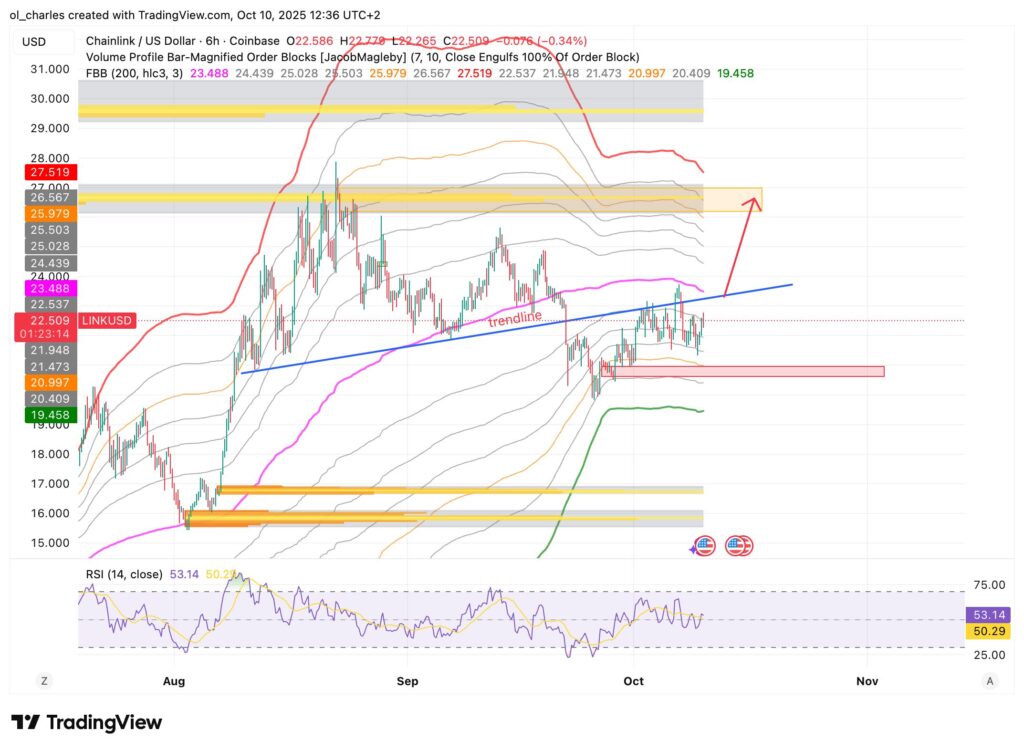Select the green 19.458 price label
This screenshot has height=751, width=1024.
click(48, 413)
